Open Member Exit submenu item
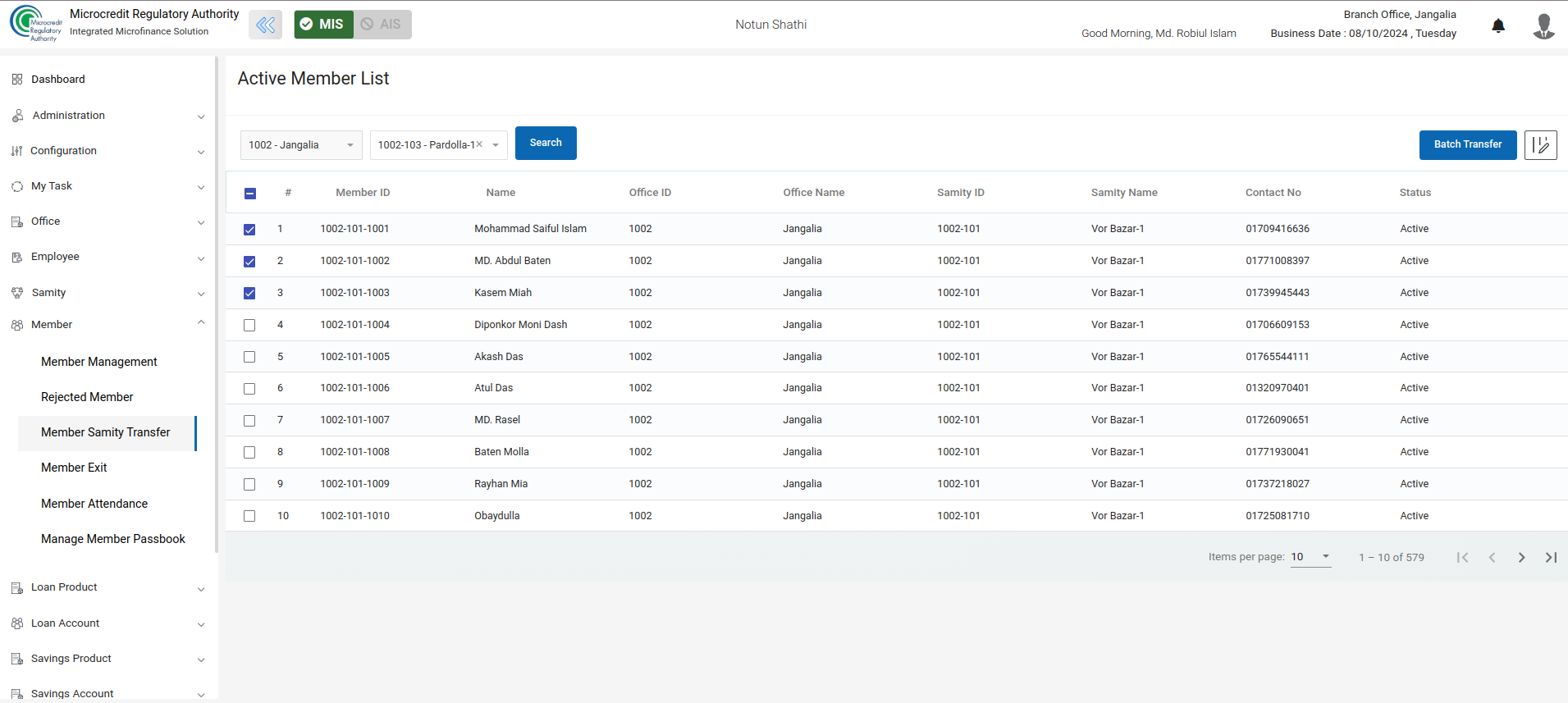The image size is (1568, 703). [74, 468]
